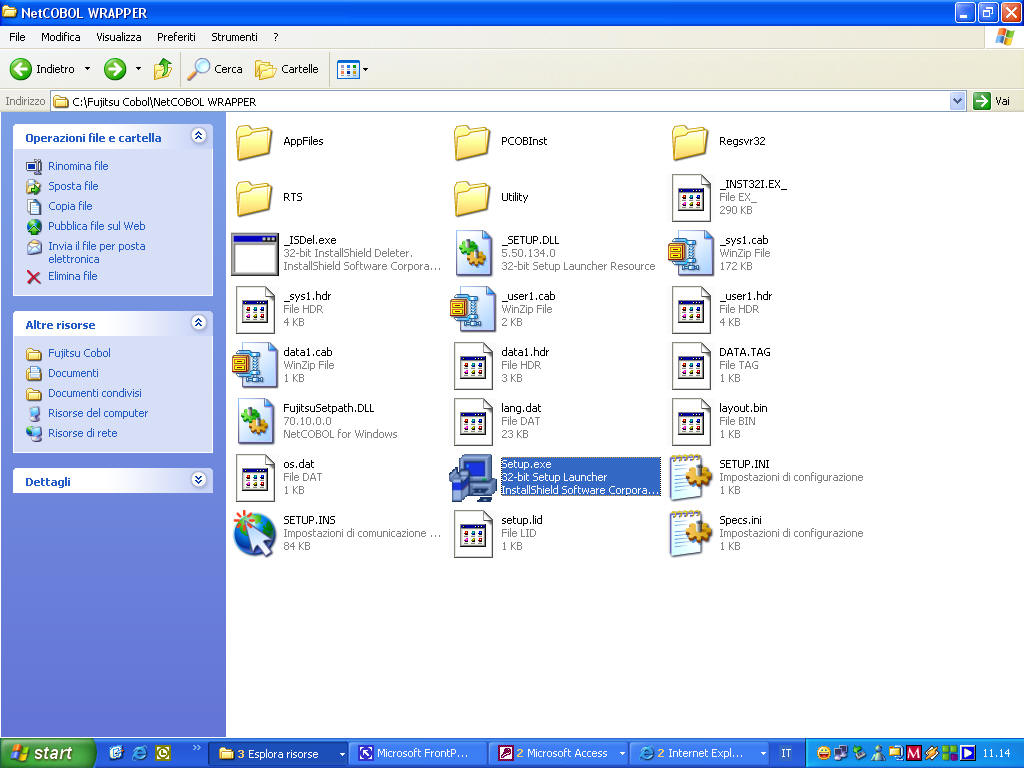Viewport: 1024px width, 768px height.
Task: Select the Regsvr32 folder icon
Action: click(690, 142)
